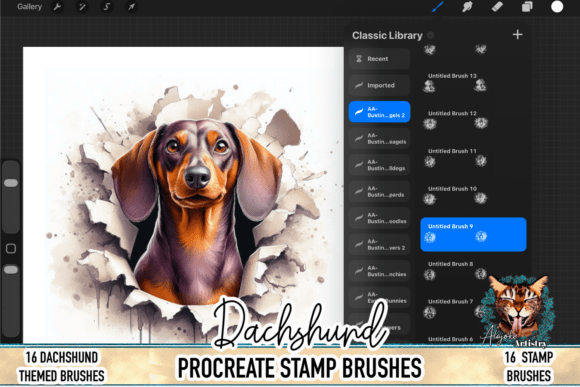Select the Eraser tool

(x=497, y=7)
